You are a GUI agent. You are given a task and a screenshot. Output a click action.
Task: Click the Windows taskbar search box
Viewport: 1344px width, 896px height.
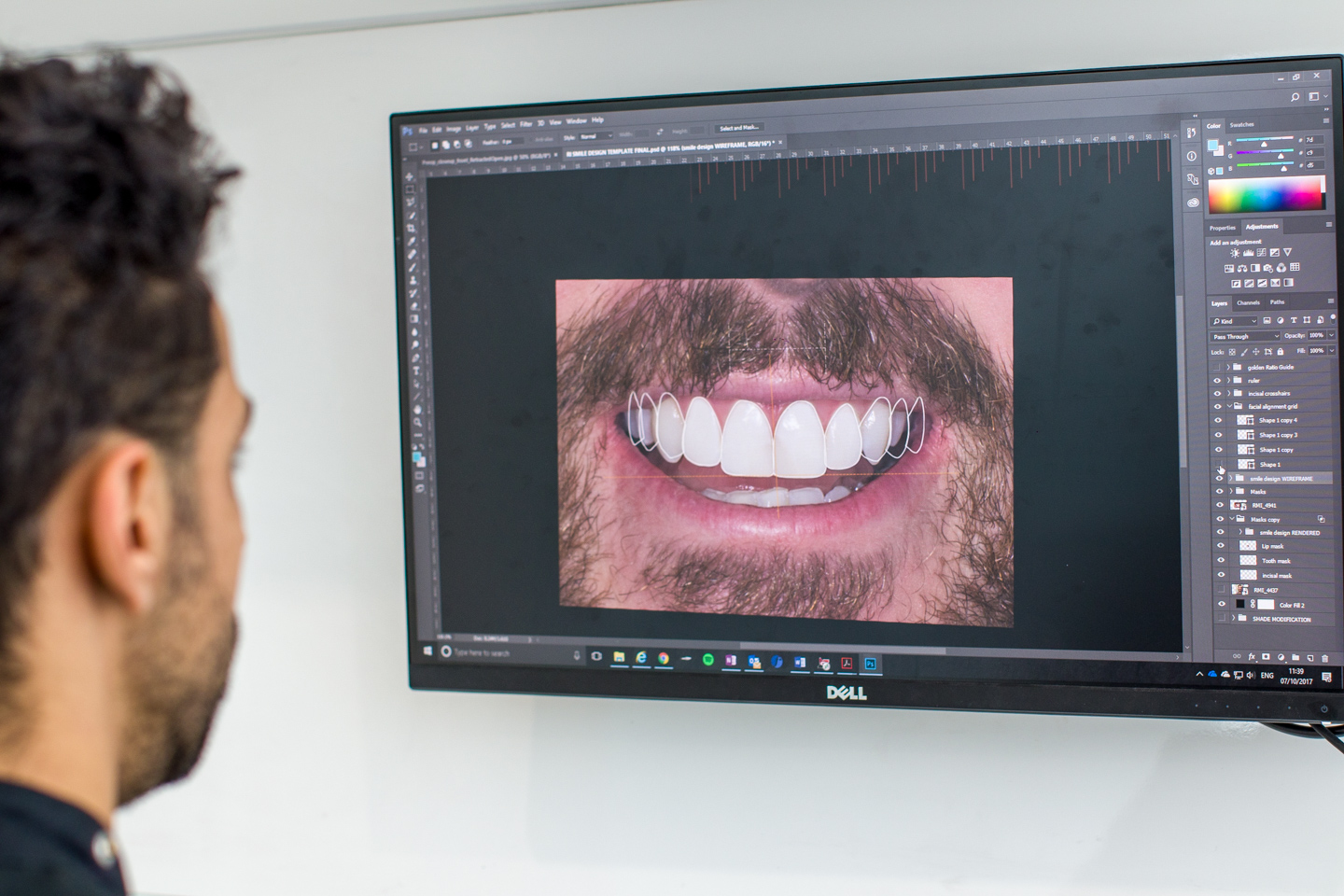tap(511, 652)
